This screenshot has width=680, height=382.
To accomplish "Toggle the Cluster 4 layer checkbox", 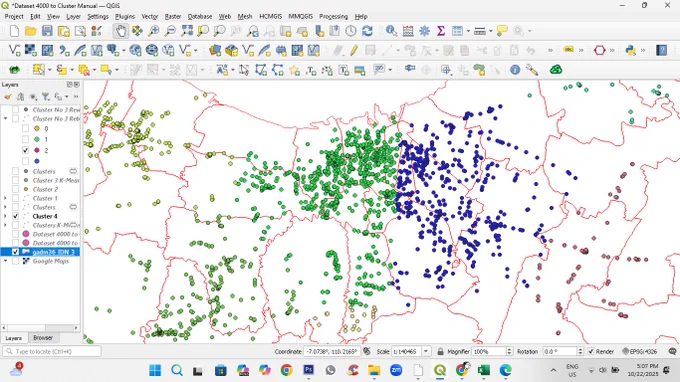I will (x=16, y=216).
